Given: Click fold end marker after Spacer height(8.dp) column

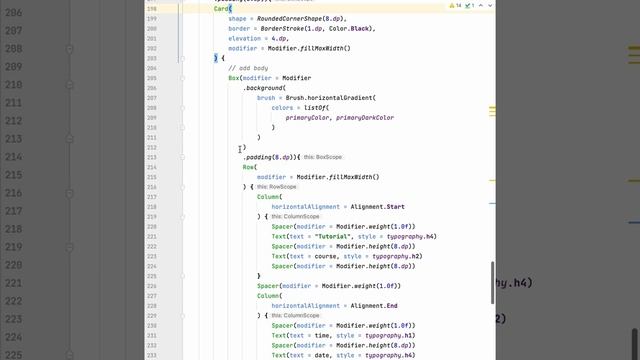Looking at the screenshot, I should [182, 276].
